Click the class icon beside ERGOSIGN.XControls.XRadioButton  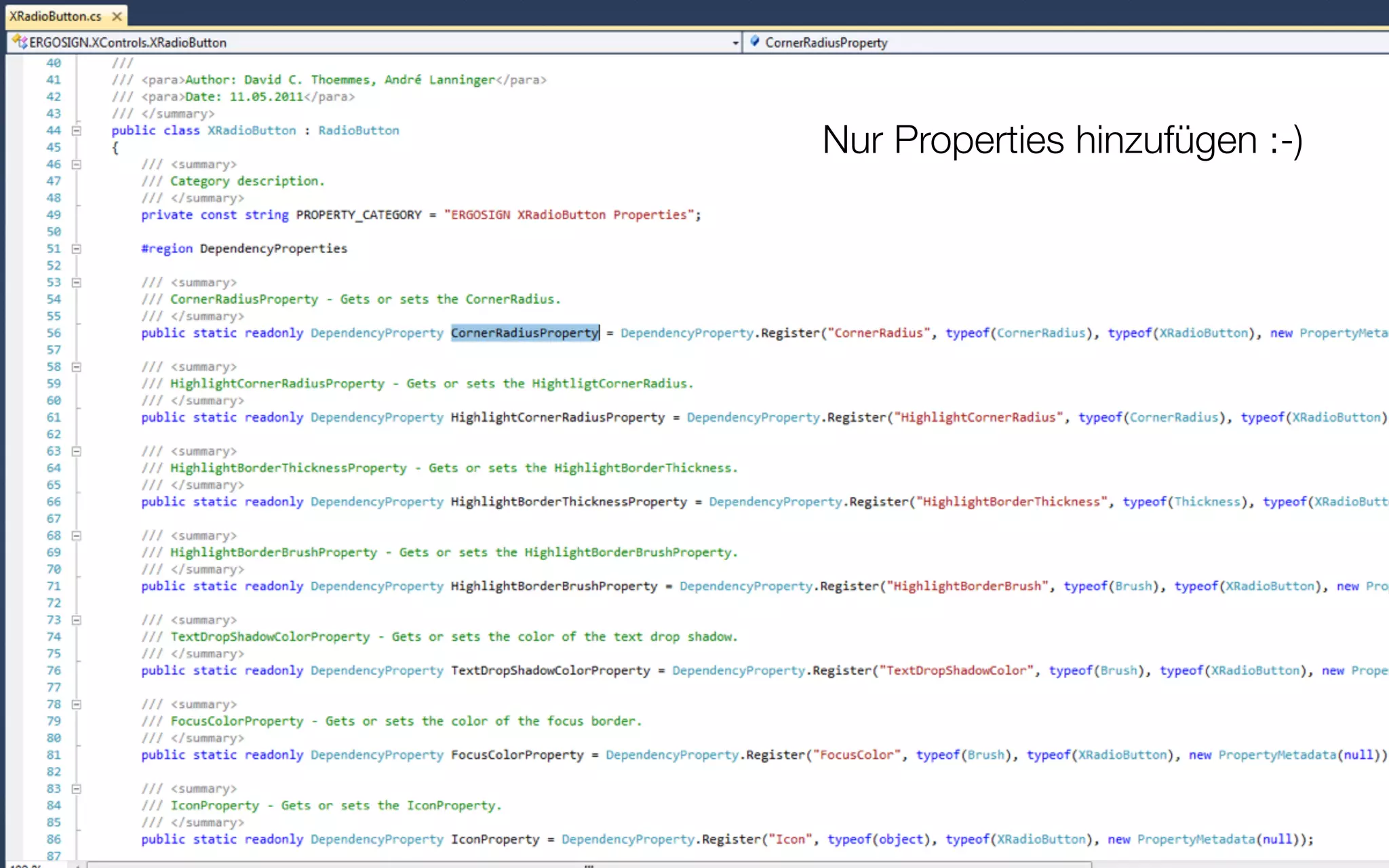coord(19,42)
